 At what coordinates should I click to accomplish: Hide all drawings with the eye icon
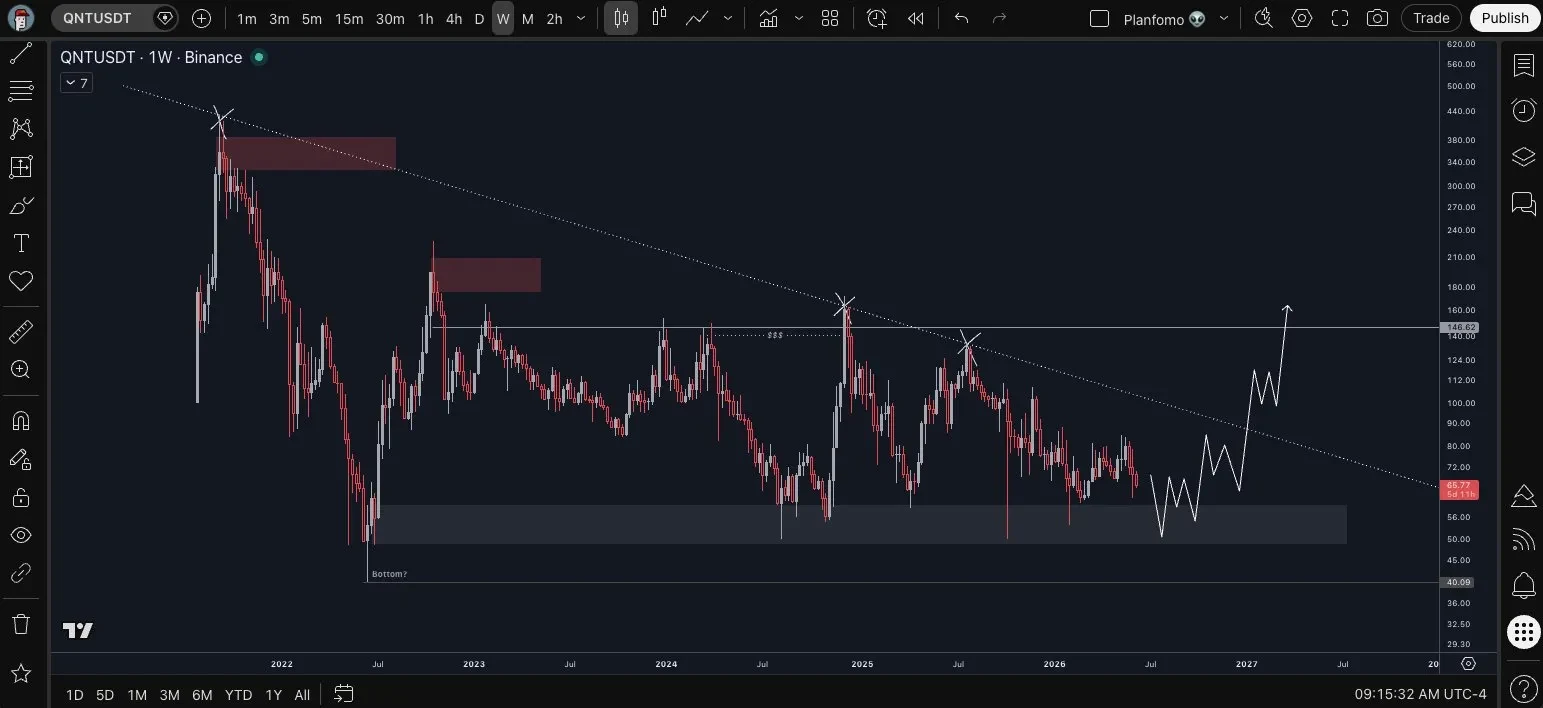click(21, 536)
